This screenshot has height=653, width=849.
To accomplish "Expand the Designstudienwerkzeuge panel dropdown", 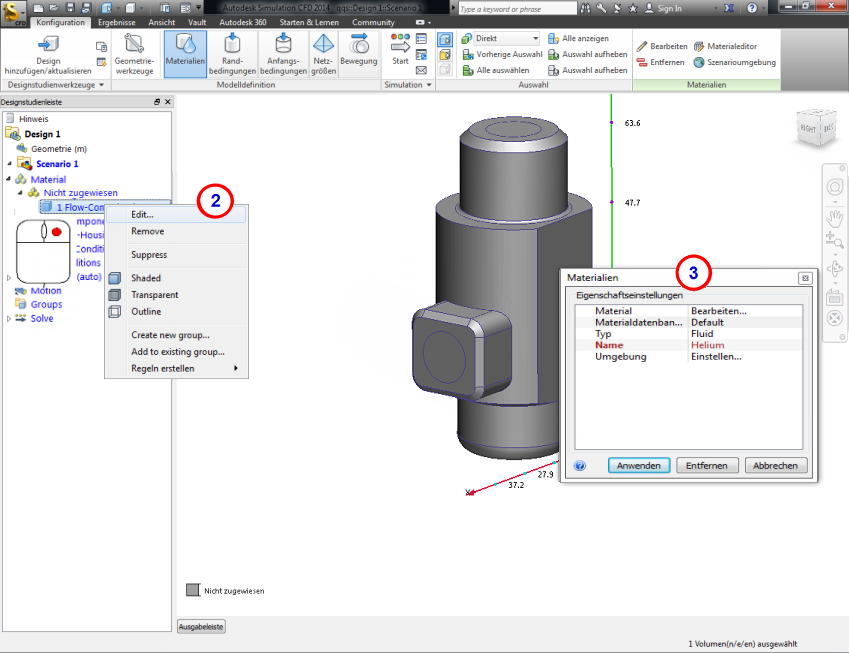I will coord(101,85).
